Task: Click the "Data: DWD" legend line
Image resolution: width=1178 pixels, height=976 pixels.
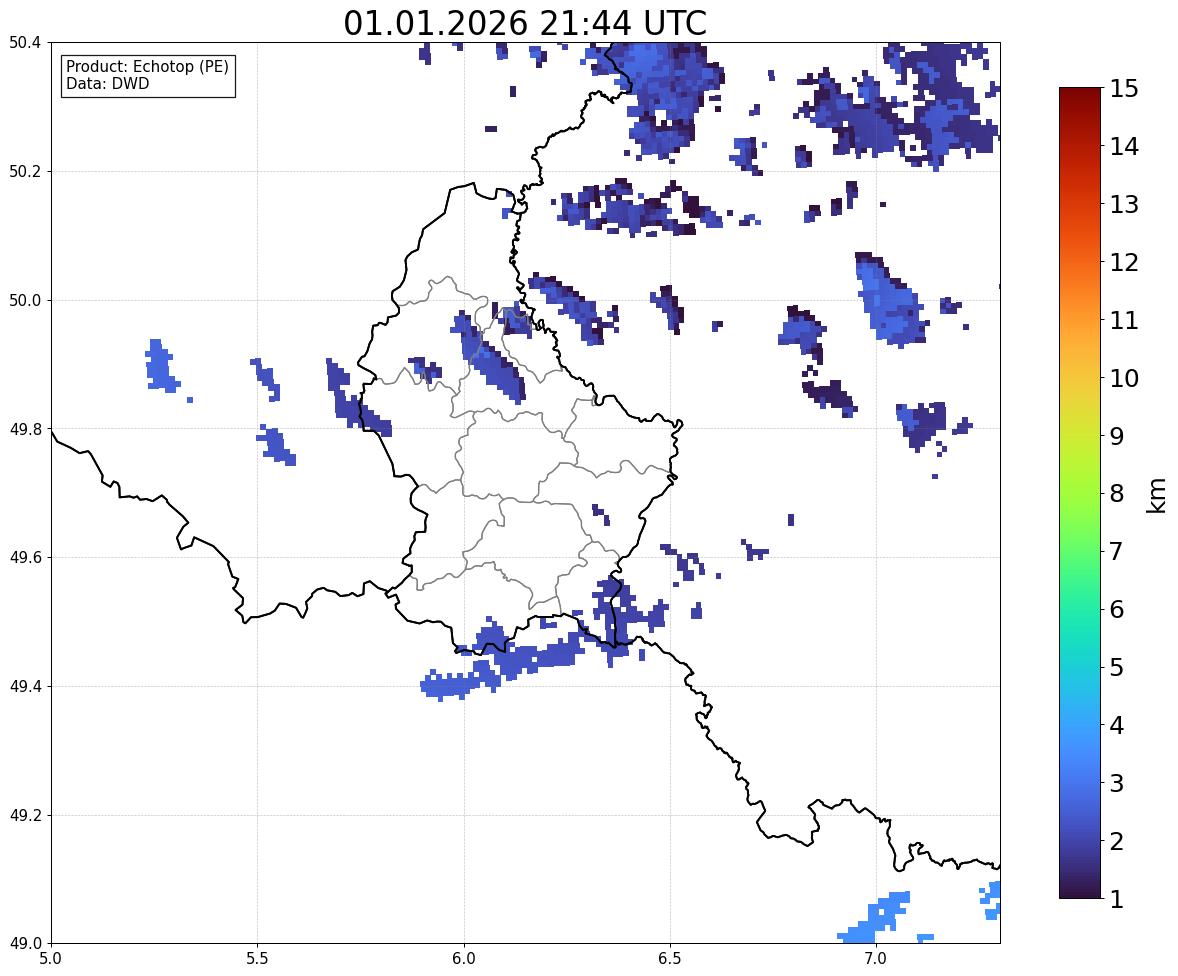Action: pyautogui.click(x=107, y=83)
